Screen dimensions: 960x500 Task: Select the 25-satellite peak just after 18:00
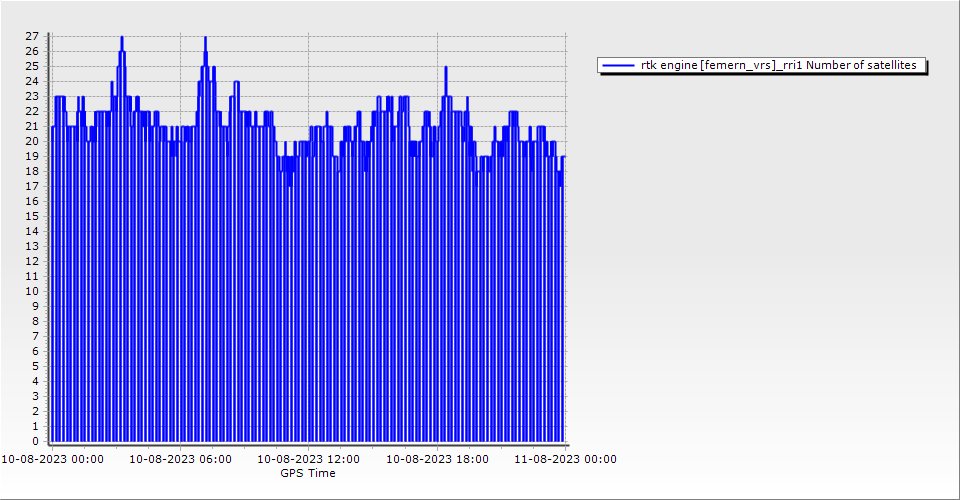446,68
